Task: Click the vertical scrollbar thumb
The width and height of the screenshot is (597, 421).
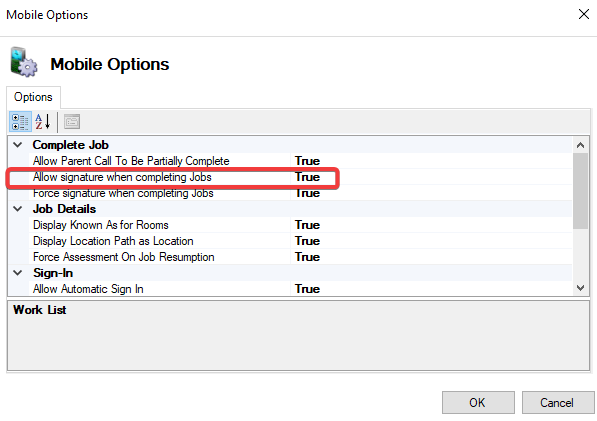Action: point(580,191)
